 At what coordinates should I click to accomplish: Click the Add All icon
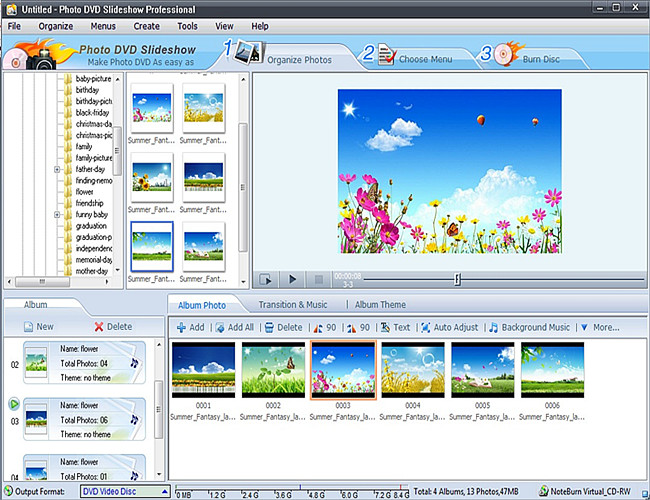pyautogui.click(x=220, y=328)
